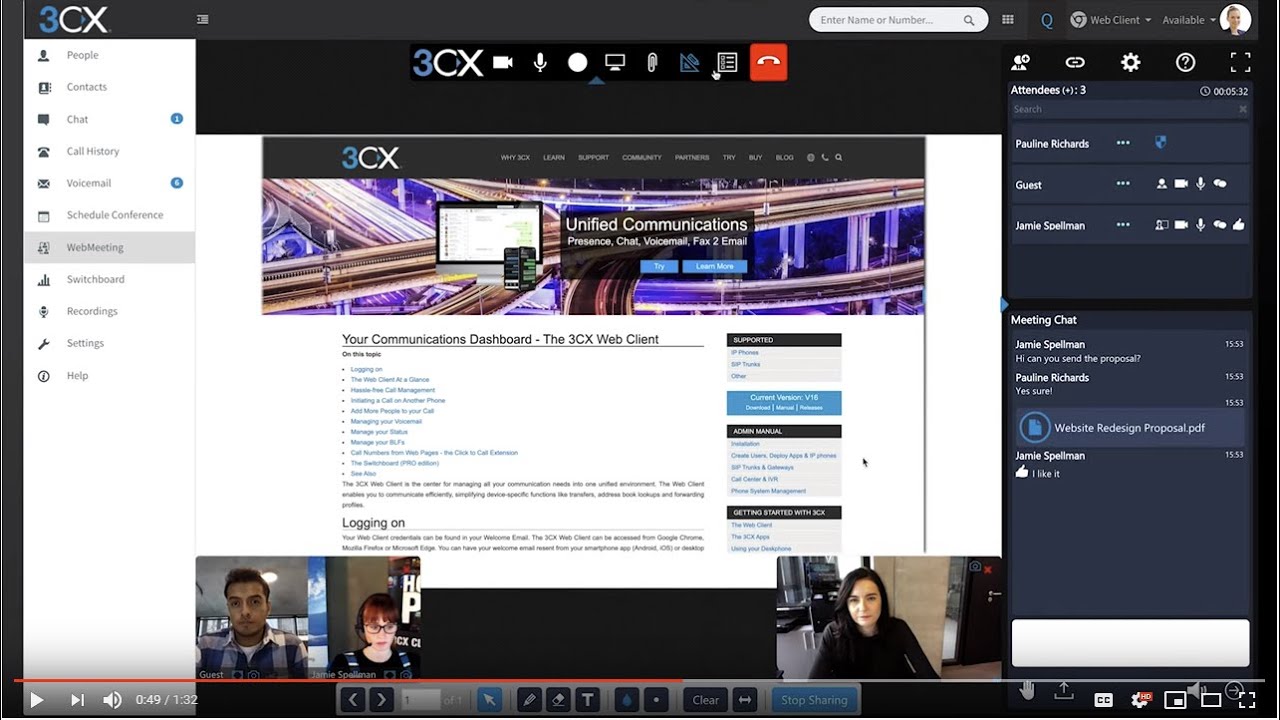Toggle Jamie Spellman's camera icon
The image size is (1280, 720).
pyautogui.click(x=1181, y=225)
